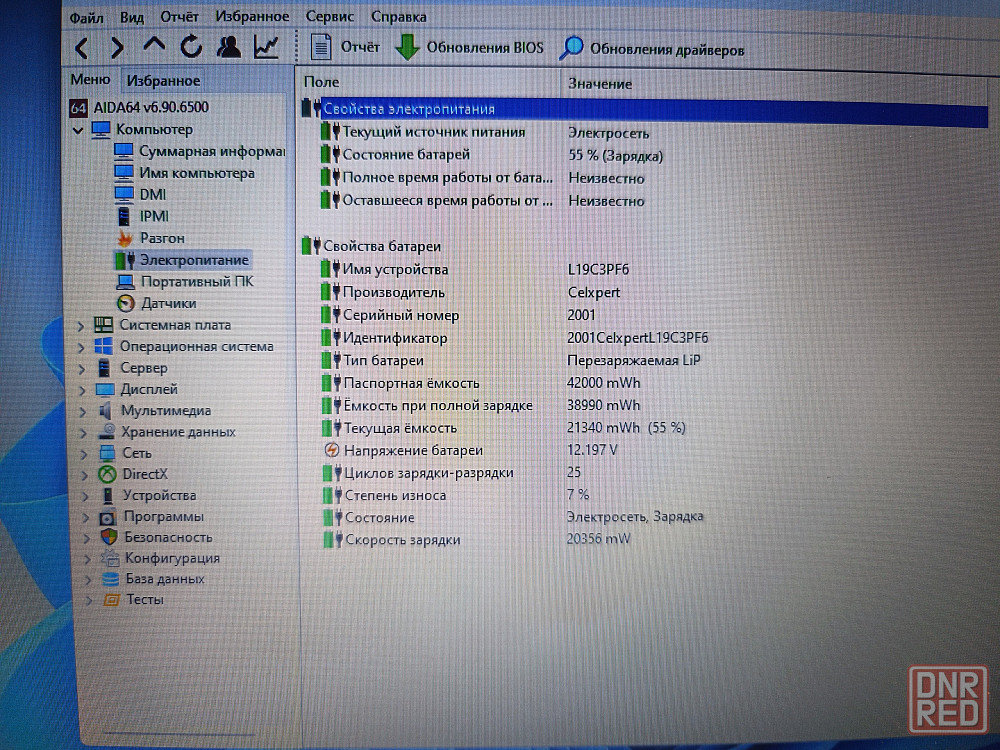Select Суммарная информация in the tree

coord(212,152)
